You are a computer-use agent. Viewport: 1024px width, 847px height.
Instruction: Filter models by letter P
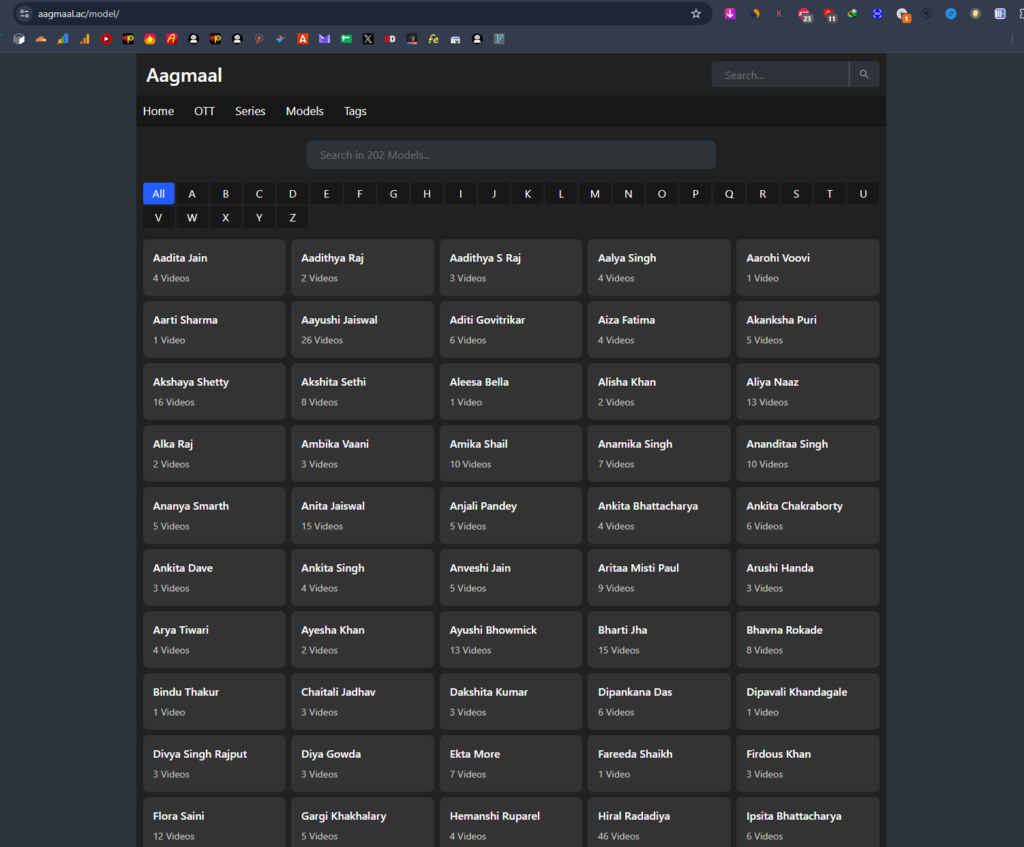click(x=696, y=194)
